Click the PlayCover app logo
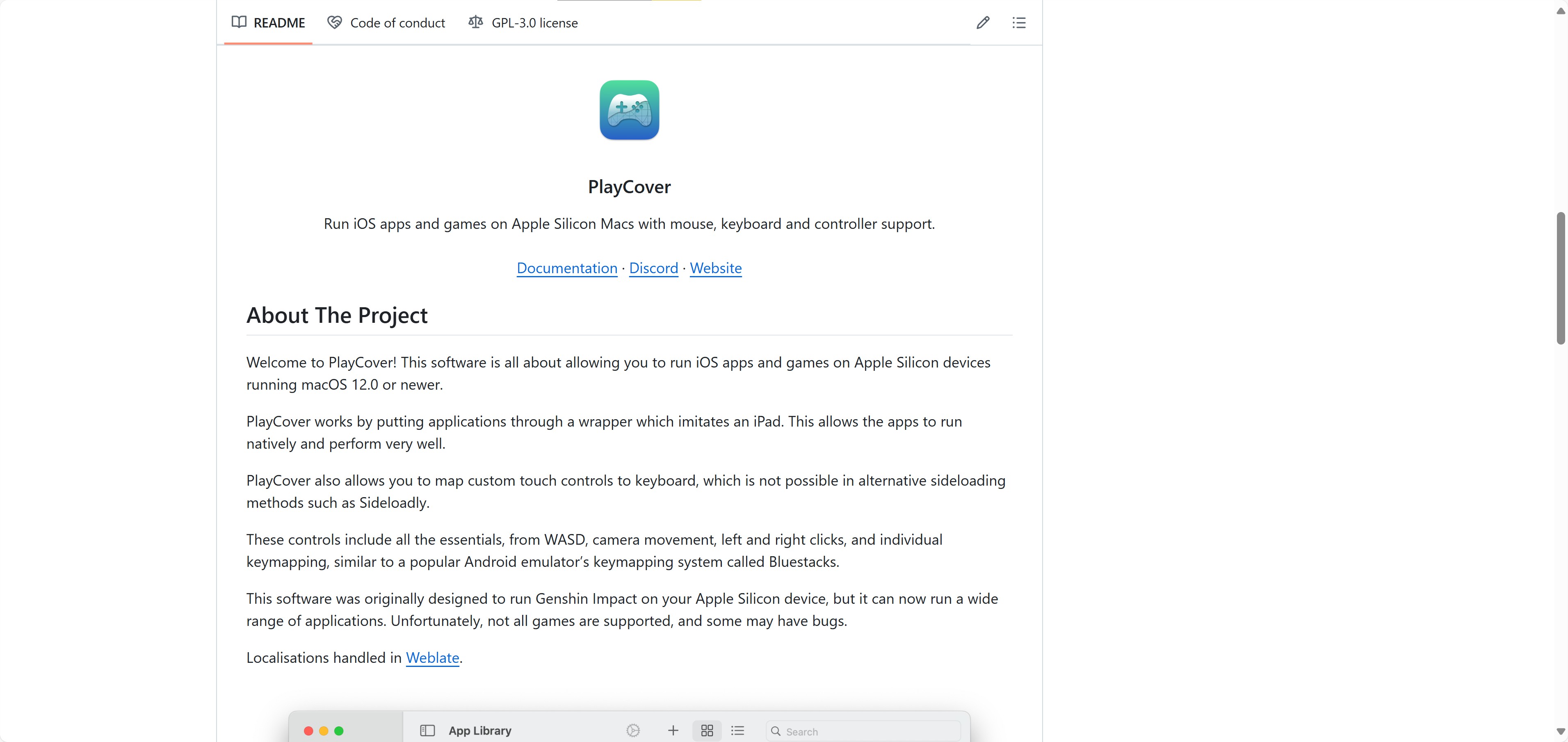This screenshot has height=742, width=1568. [x=630, y=110]
